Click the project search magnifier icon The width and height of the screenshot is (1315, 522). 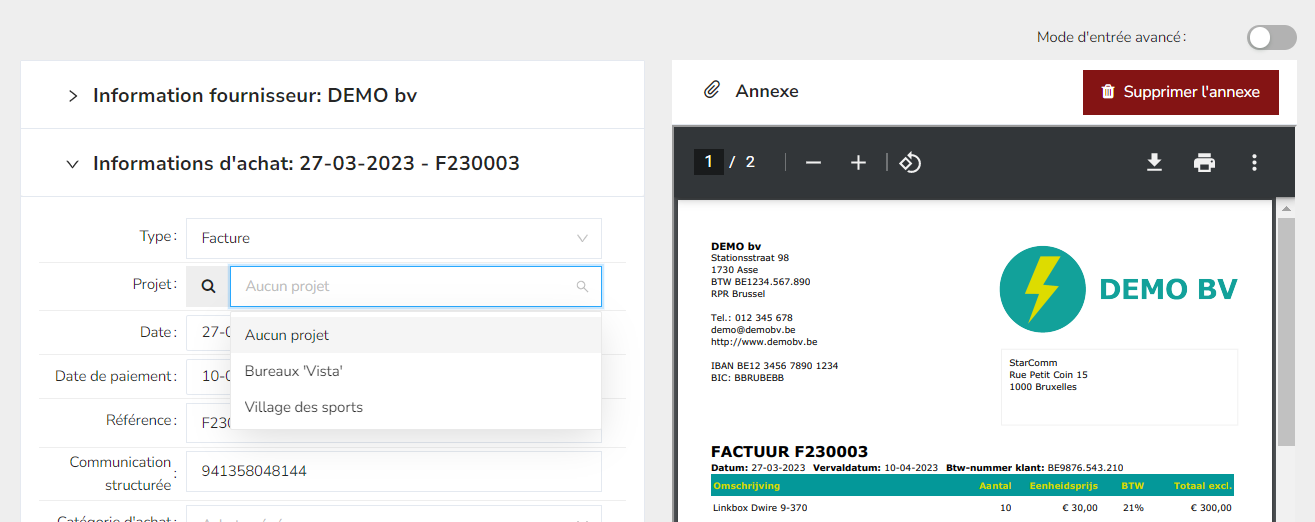click(x=208, y=286)
